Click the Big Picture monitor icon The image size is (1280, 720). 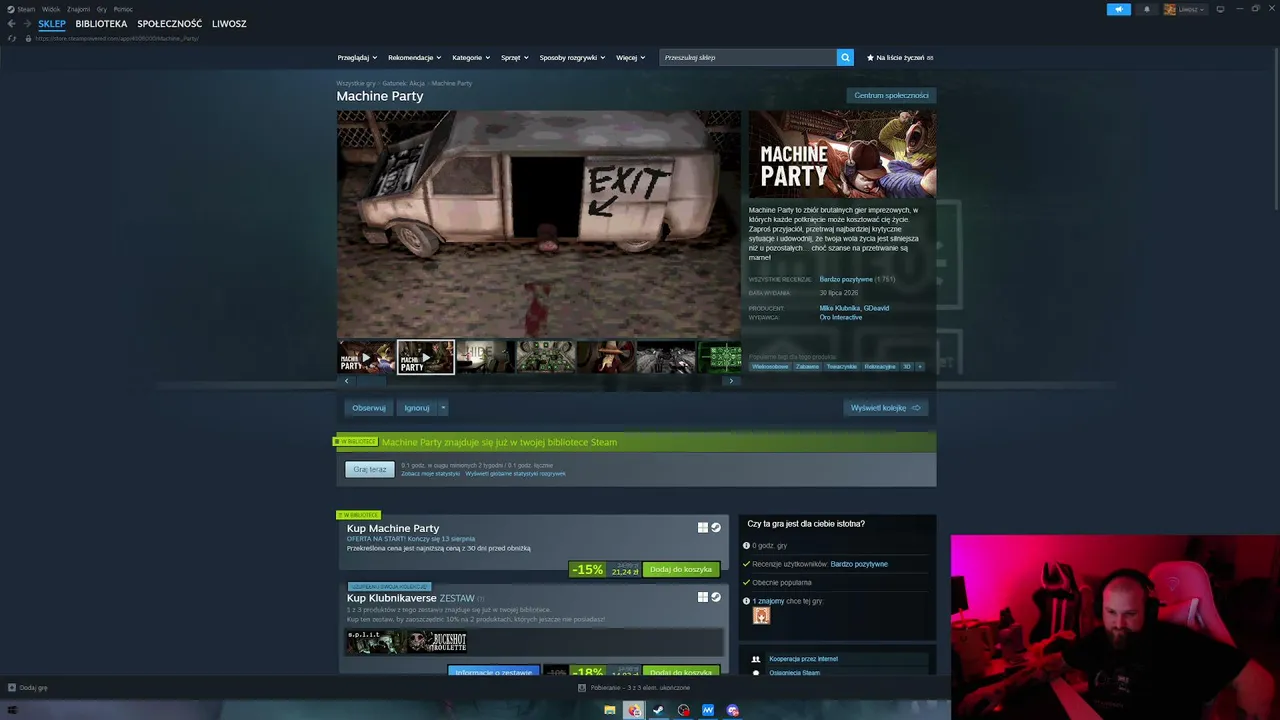click(x=1220, y=9)
